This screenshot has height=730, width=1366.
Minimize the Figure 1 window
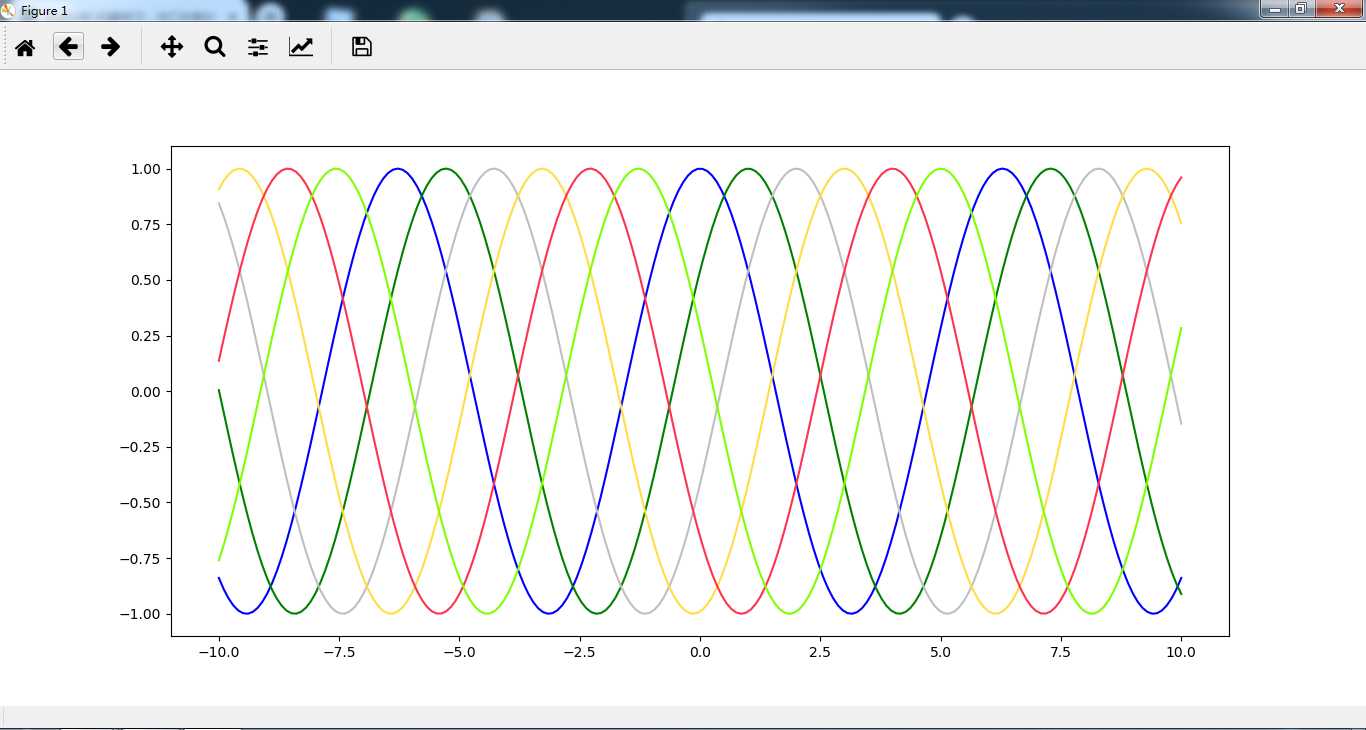[1275, 9]
